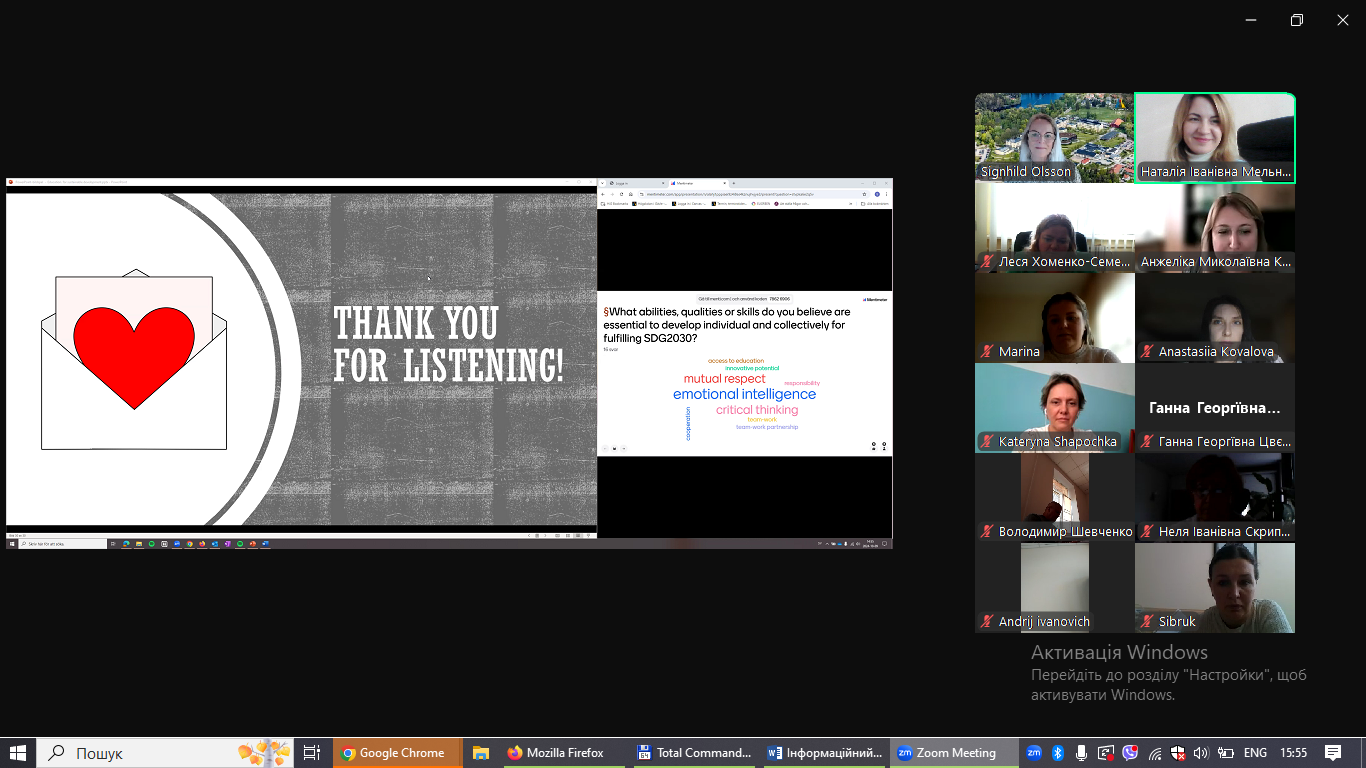Switch input language ENG
The width and height of the screenshot is (1366, 768).
click(1254, 753)
